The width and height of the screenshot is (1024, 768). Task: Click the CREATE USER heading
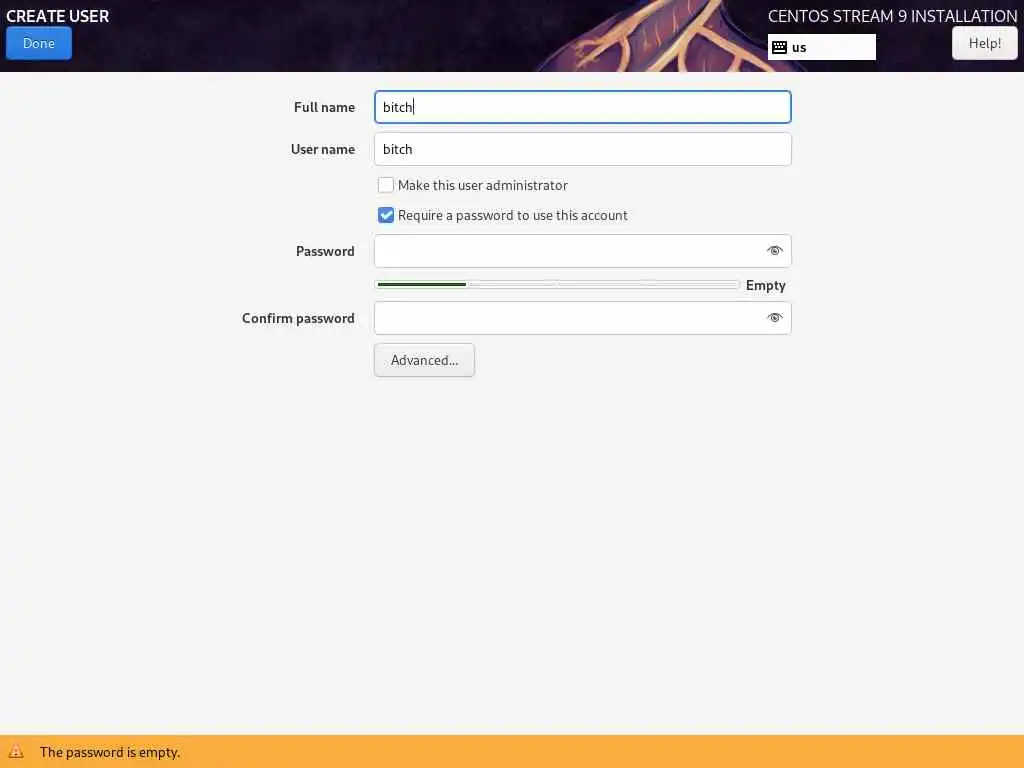(57, 16)
